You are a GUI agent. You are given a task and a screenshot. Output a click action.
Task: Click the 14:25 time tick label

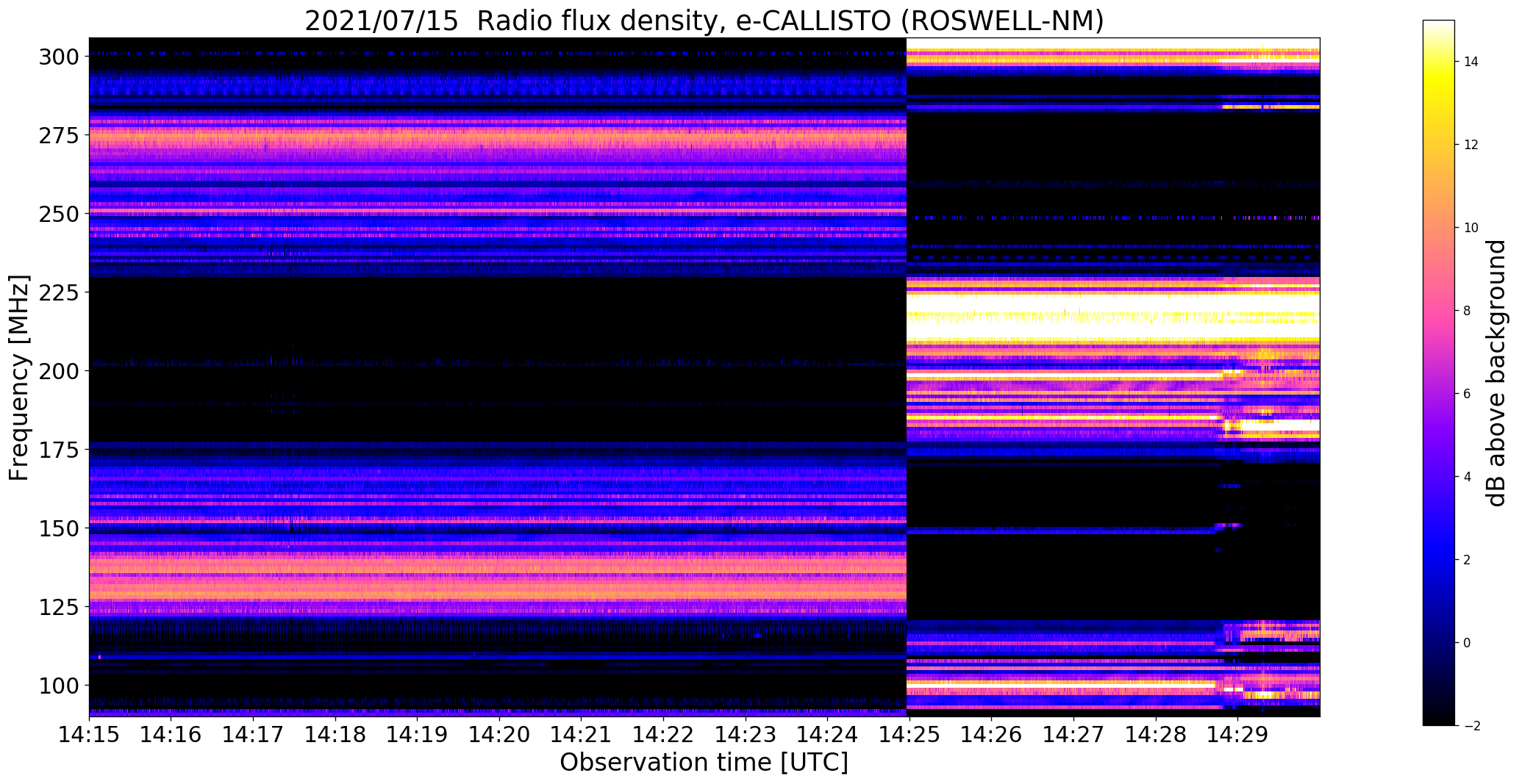[909, 734]
